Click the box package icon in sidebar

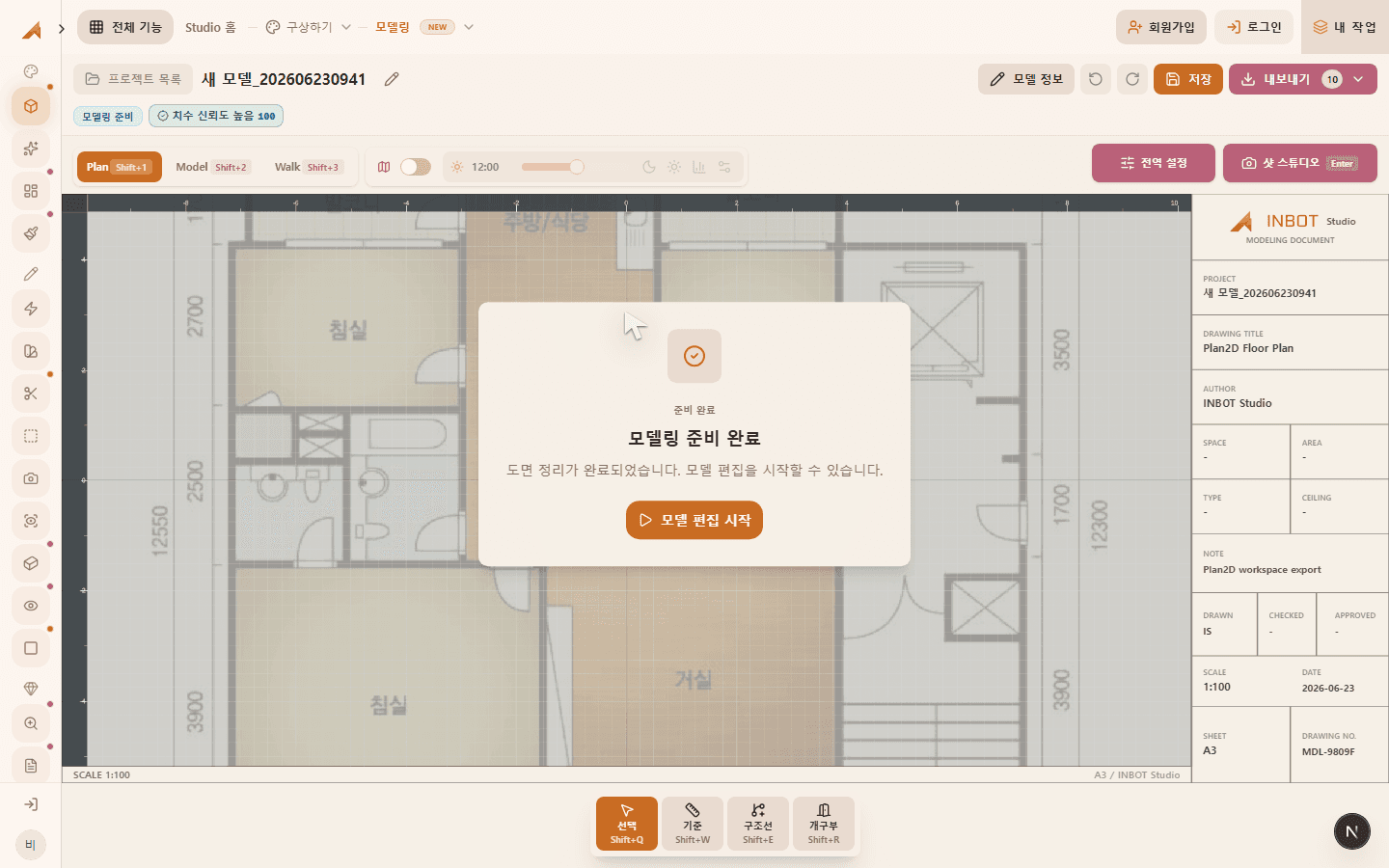(x=31, y=563)
